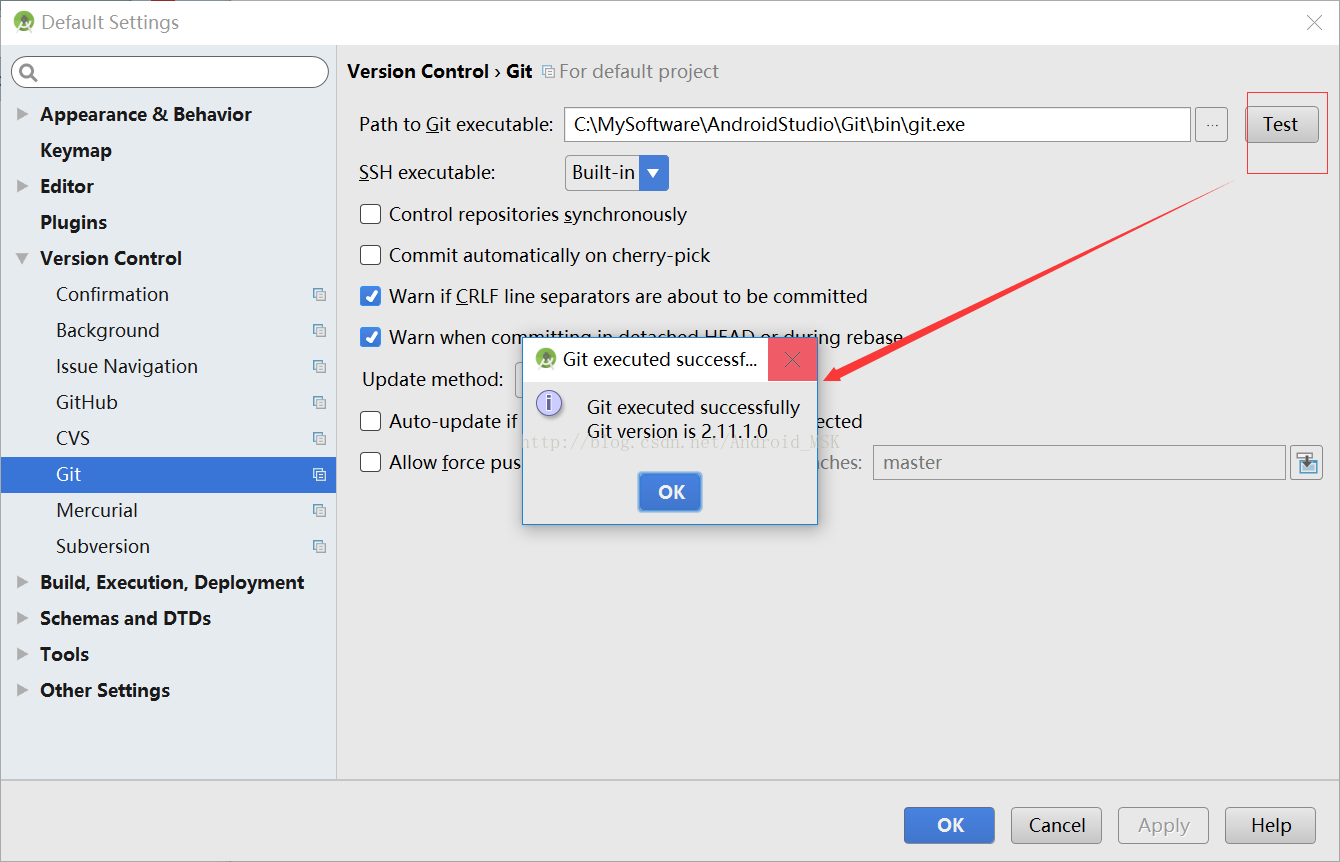Click the info icon in the Git dialog
This screenshot has height=862, width=1340.
[x=549, y=403]
